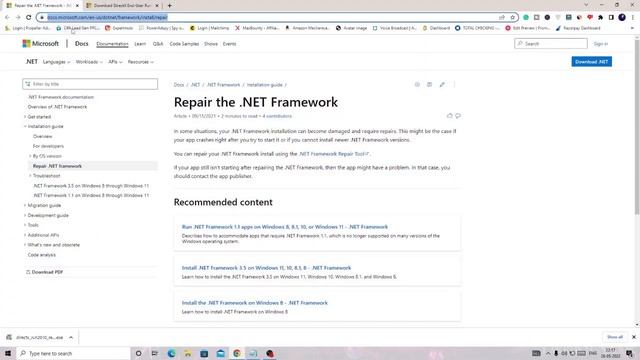
Task: Open the 4 contributors link
Action: [277, 116]
